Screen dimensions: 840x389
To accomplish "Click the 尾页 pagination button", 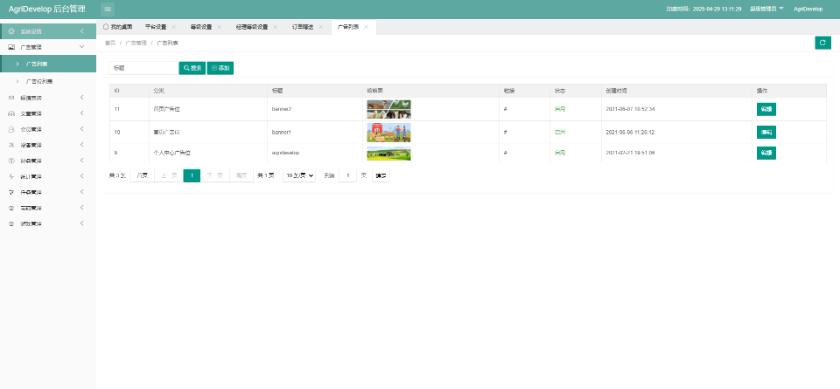I will pyautogui.click(x=242, y=176).
